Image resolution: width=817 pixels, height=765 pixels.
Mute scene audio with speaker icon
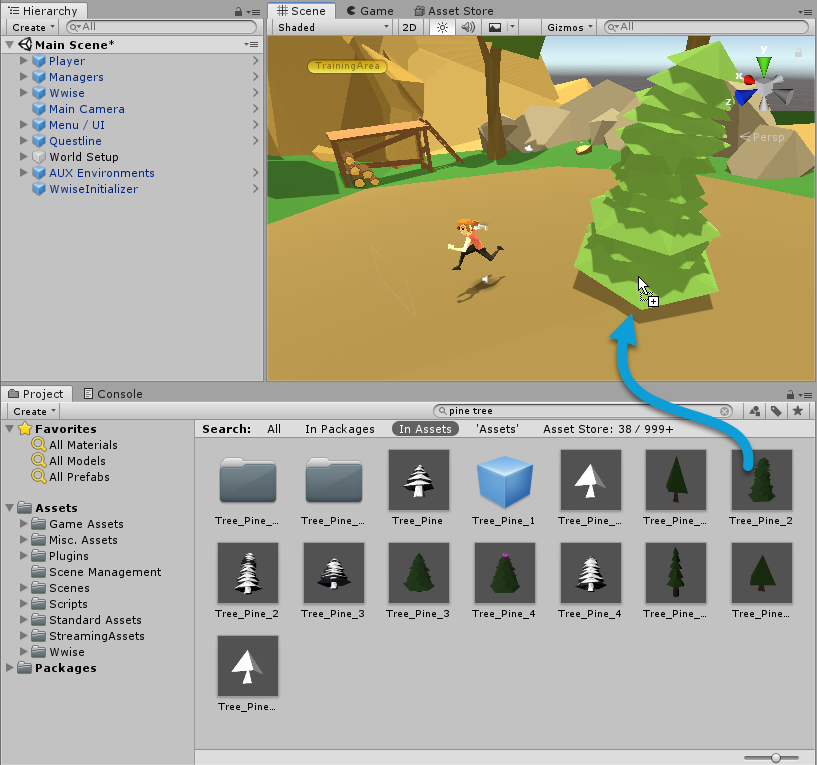pyautogui.click(x=467, y=27)
